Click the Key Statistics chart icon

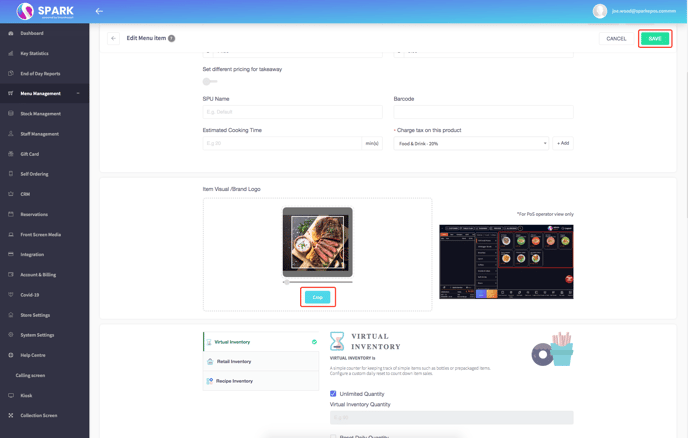[11, 54]
